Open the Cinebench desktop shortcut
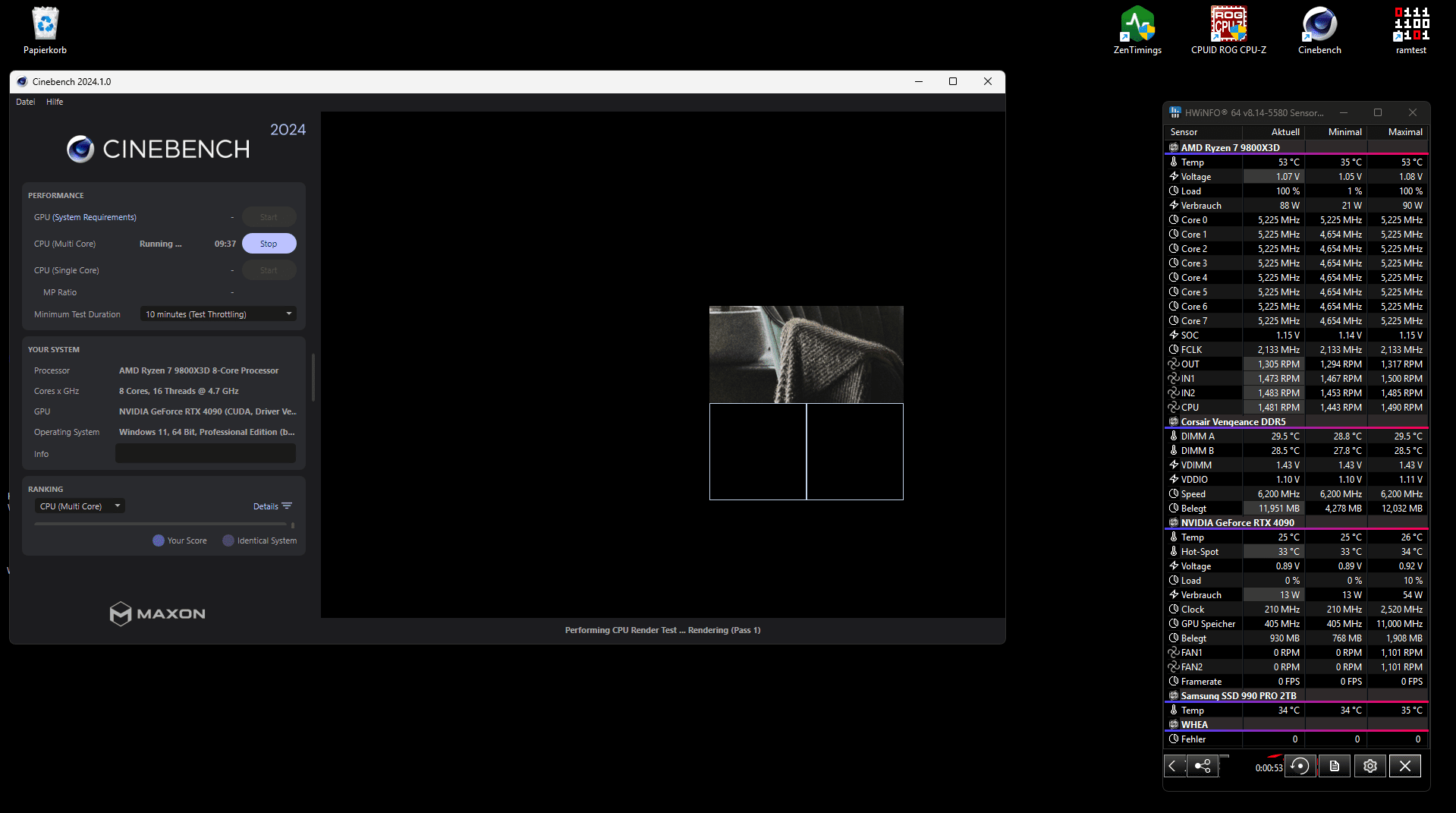The height and width of the screenshot is (813, 1456). point(1319,30)
